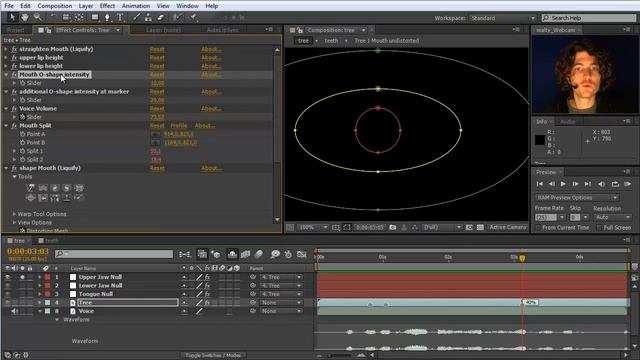This screenshot has height=360, width=640.
Task: Open RAM Preview Options dropdown
Action: pyautogui.click(x=577, y=198)
